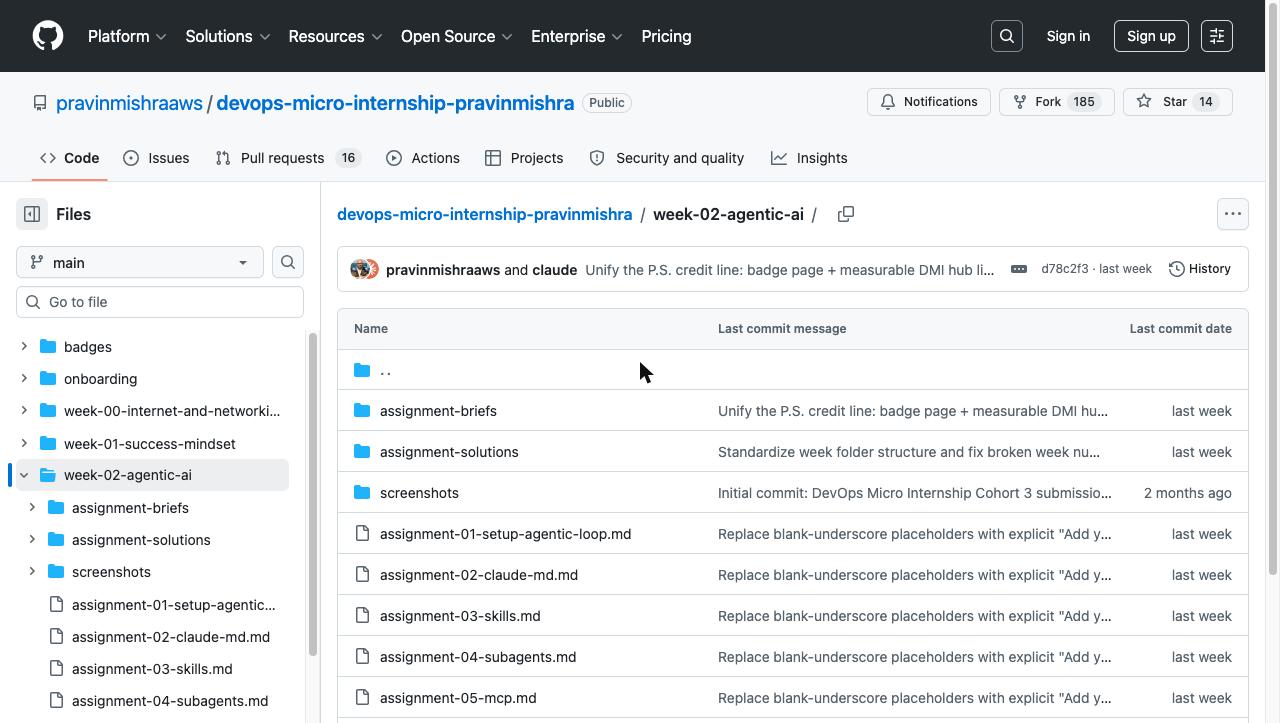Open assignment-04-subagents.md in the table
Screen dimensions: 1280x723
point(478,657)
